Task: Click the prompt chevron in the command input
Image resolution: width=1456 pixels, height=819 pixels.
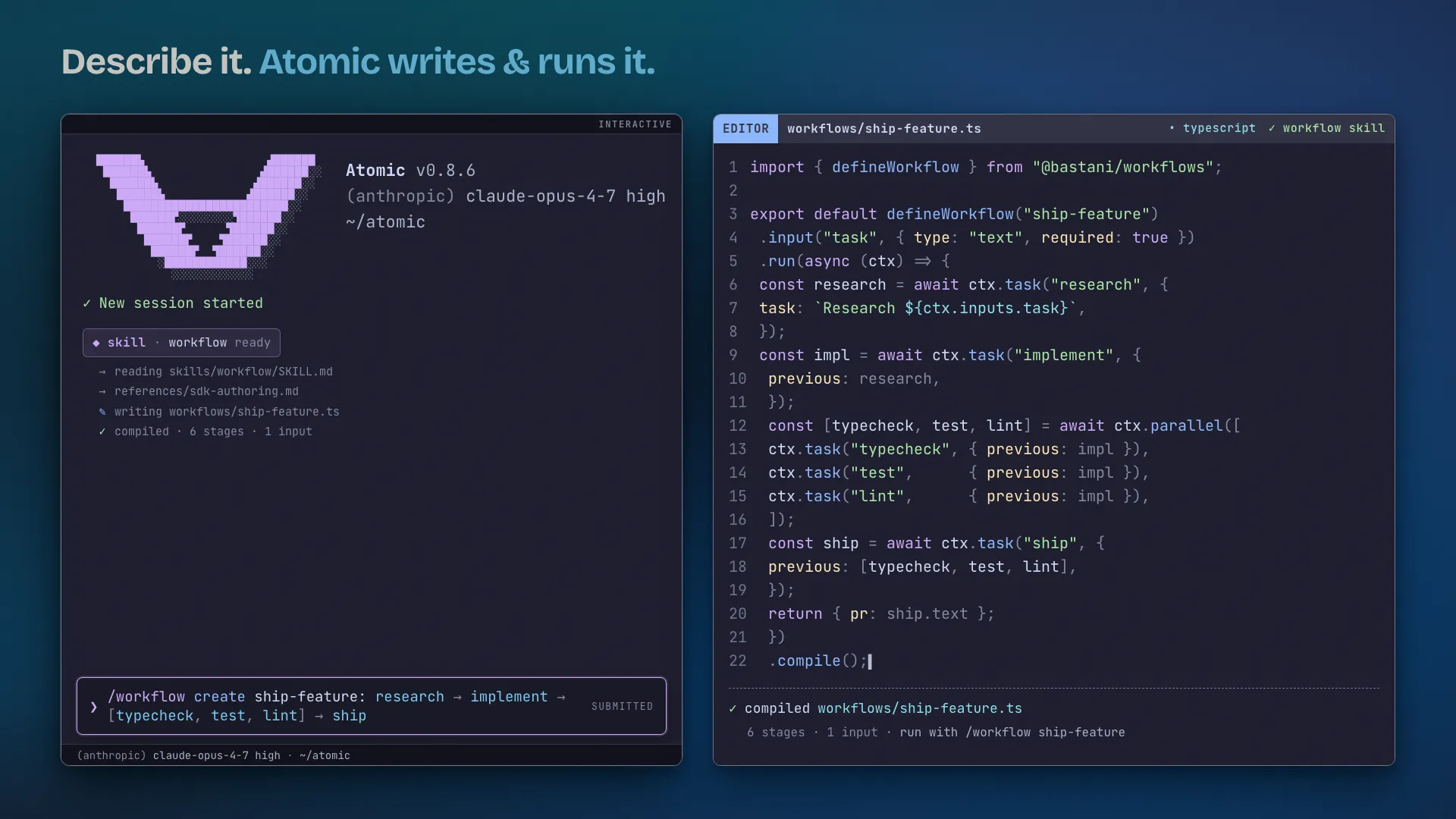Action: coord(93,707)
